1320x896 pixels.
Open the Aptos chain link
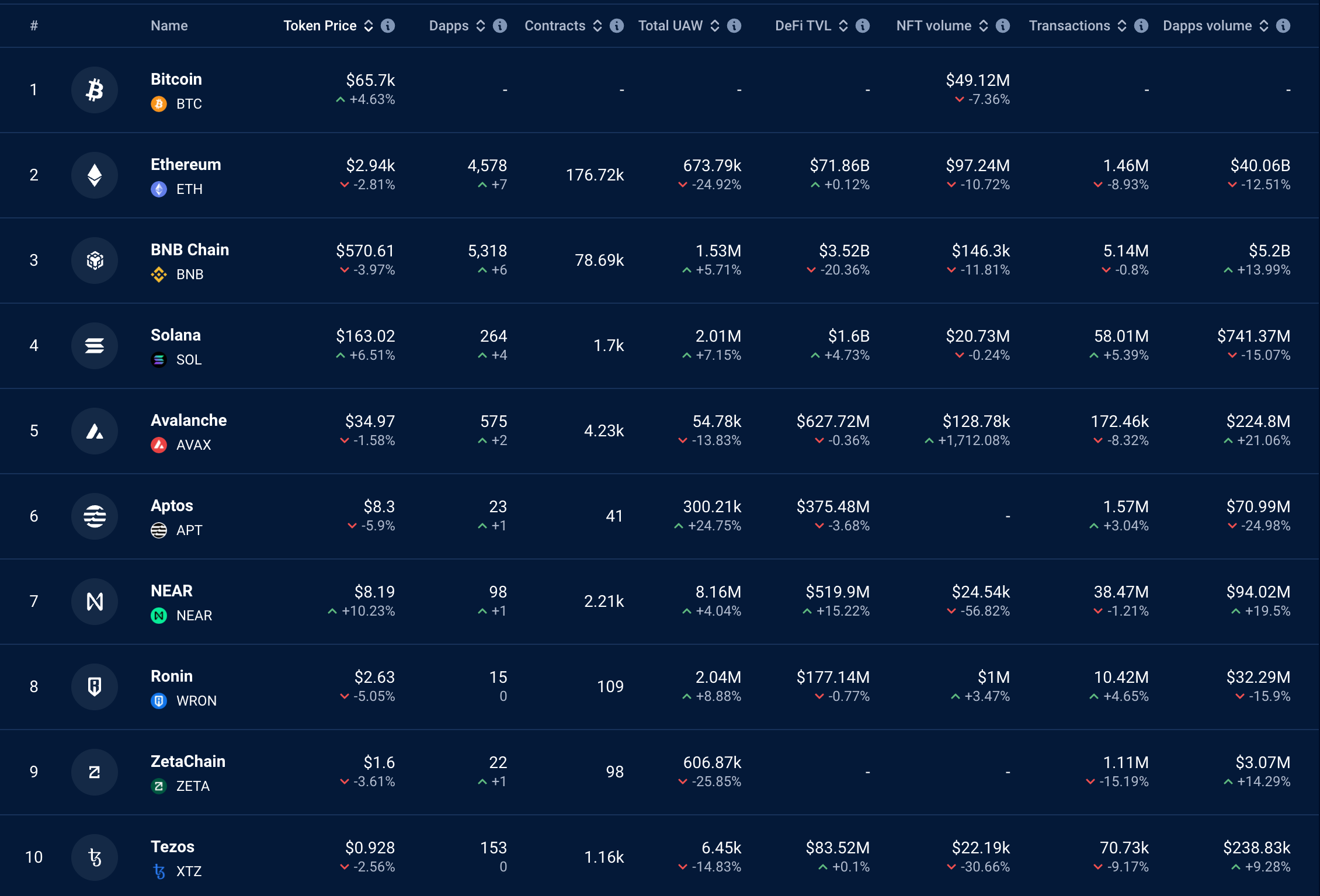point(172,506)
